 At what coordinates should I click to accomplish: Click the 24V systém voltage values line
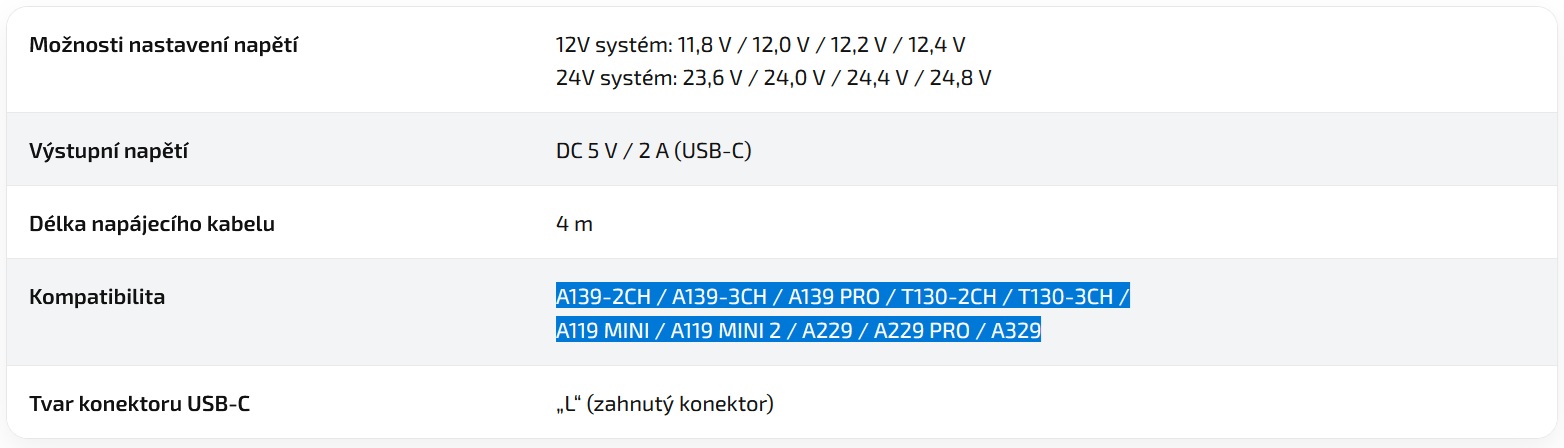coord(773,77)
